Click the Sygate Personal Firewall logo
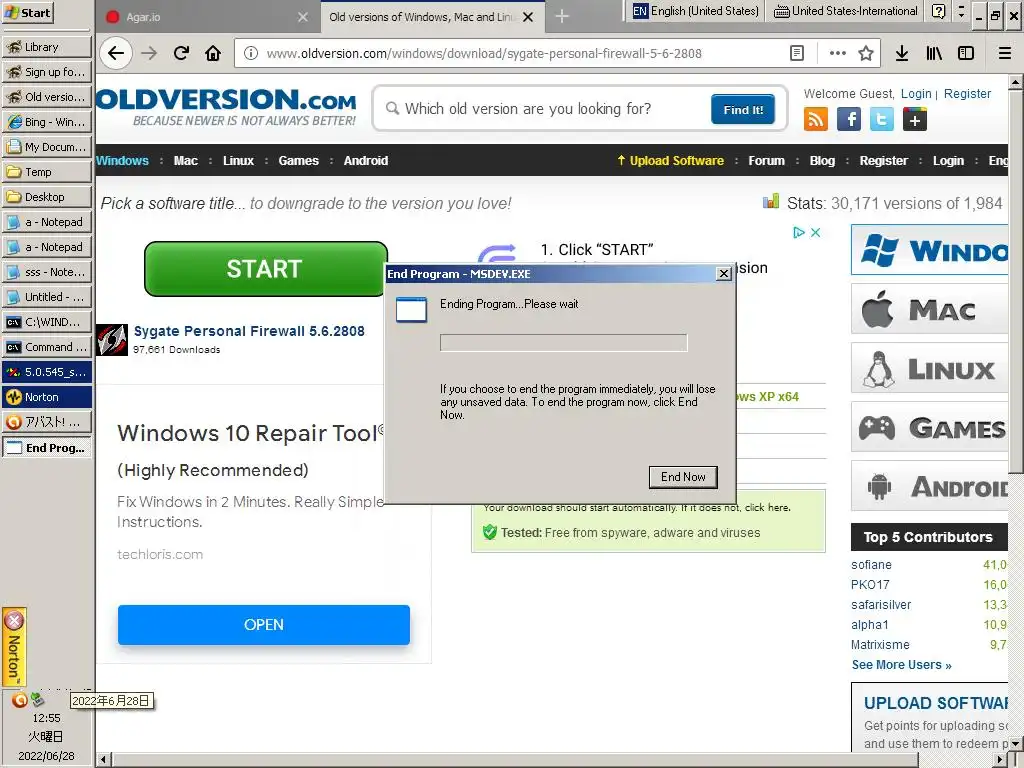Screen dimensions: 1024x768 coord(112,340)
